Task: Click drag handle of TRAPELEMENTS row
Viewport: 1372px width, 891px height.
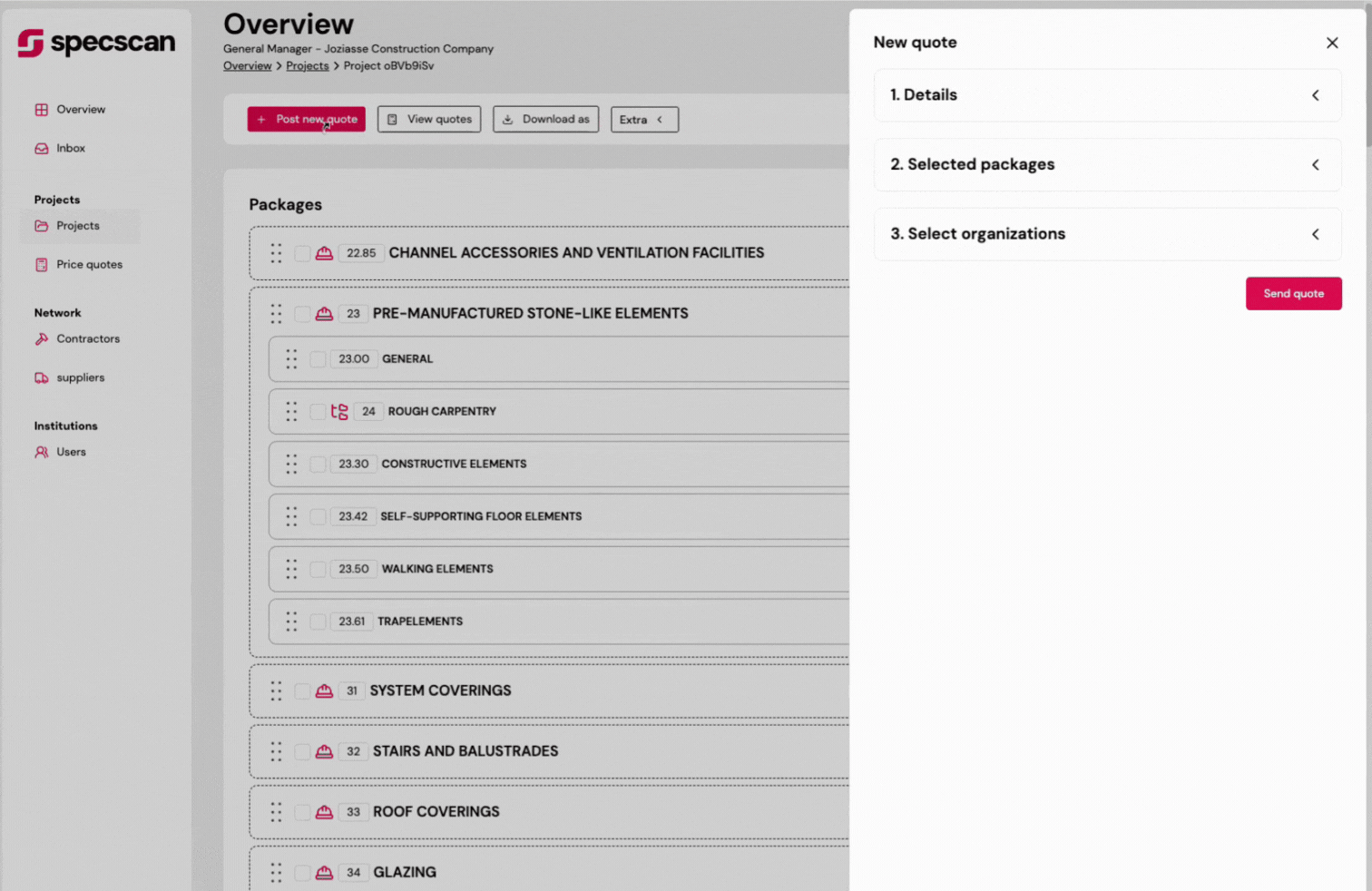Action: point(291,622)
